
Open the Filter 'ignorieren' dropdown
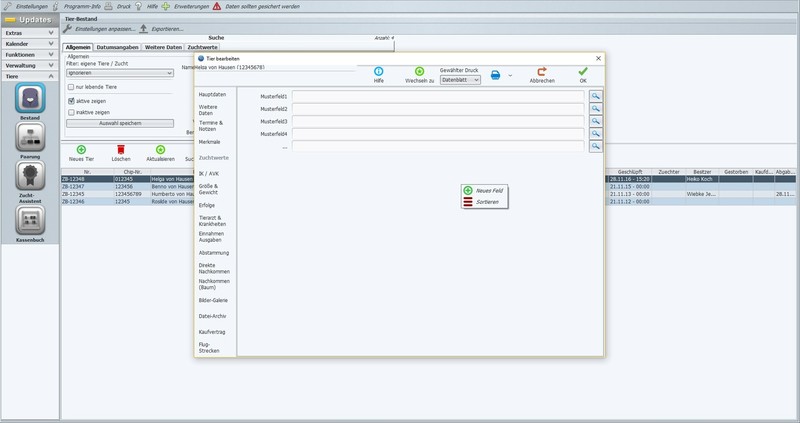120,73
